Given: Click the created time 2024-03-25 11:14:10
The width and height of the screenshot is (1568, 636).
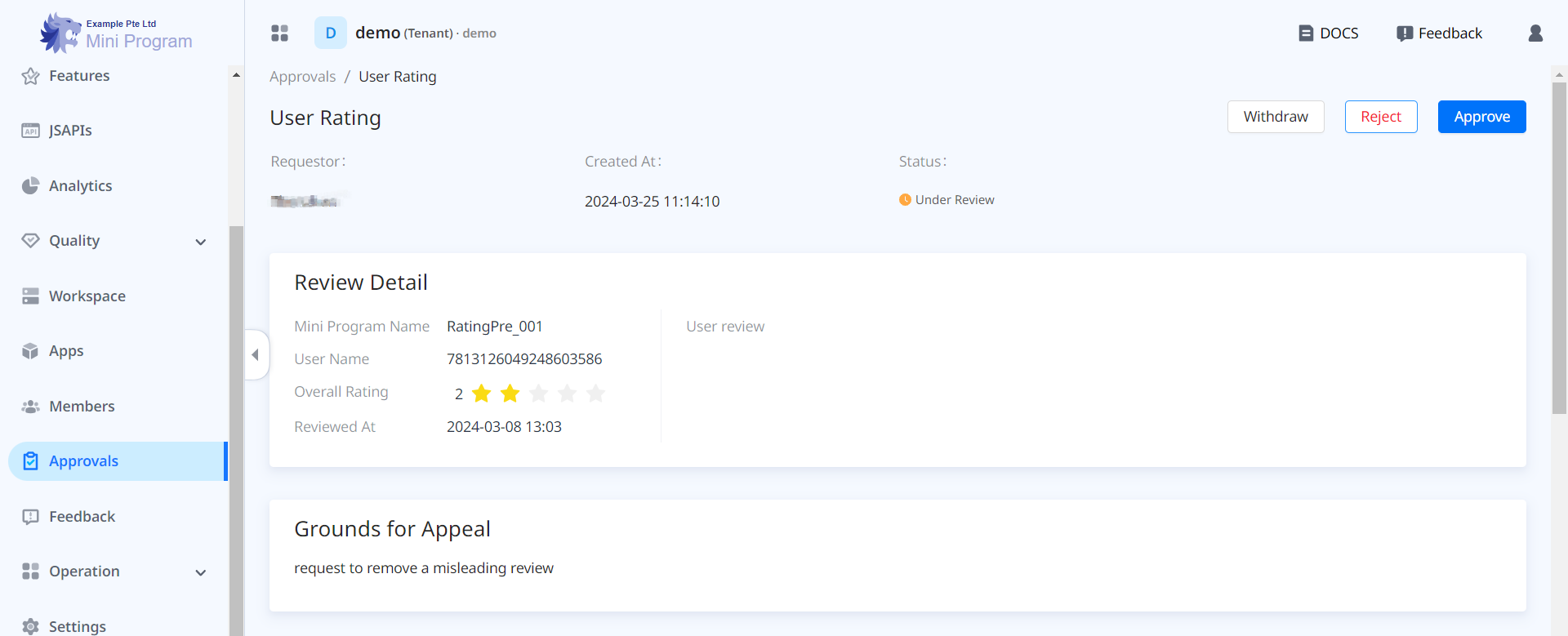Looking at the screenshot, I should pyautogui.click(x=653, y=202).
